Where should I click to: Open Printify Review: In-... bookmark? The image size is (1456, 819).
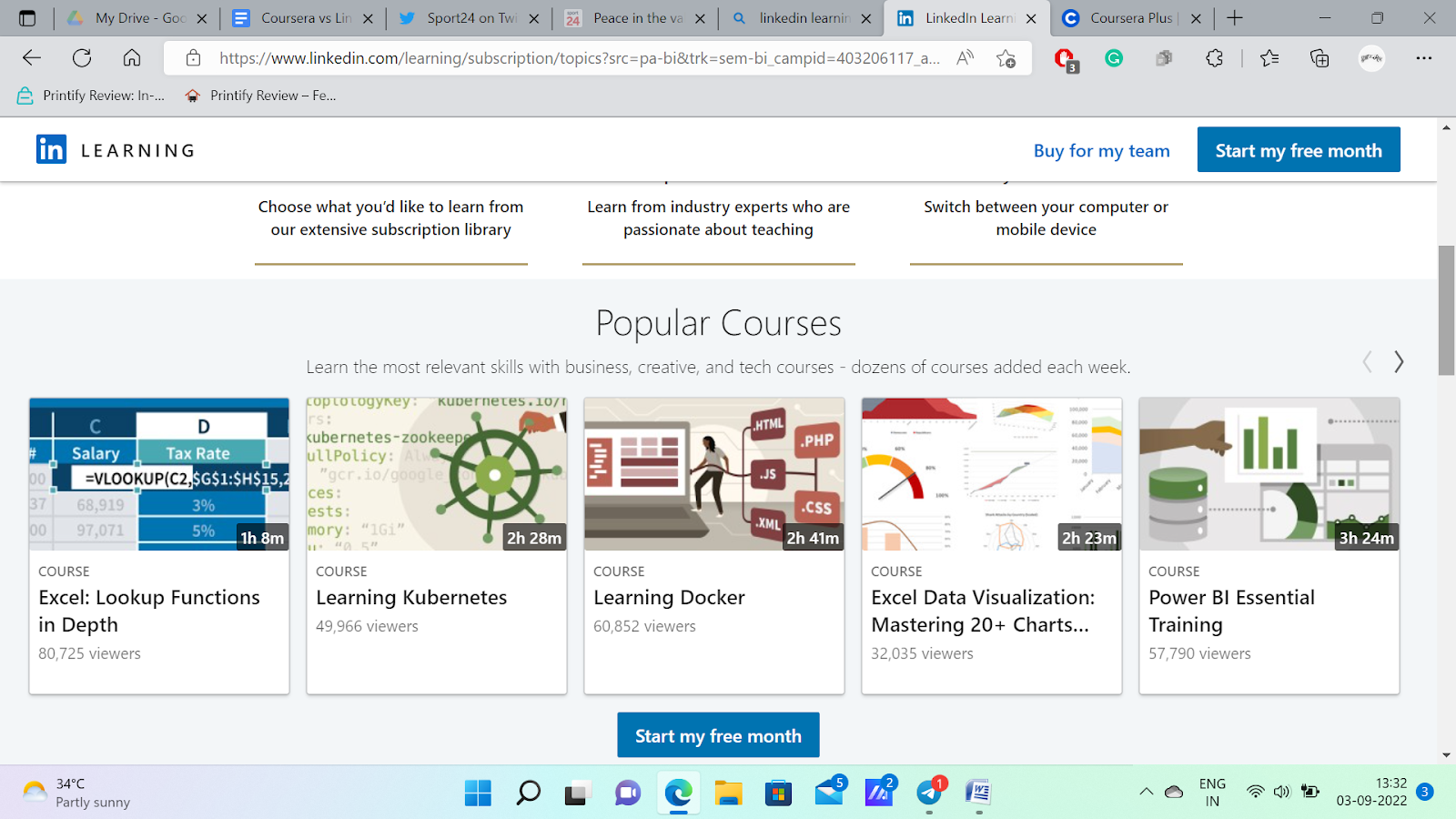point(91,96)
